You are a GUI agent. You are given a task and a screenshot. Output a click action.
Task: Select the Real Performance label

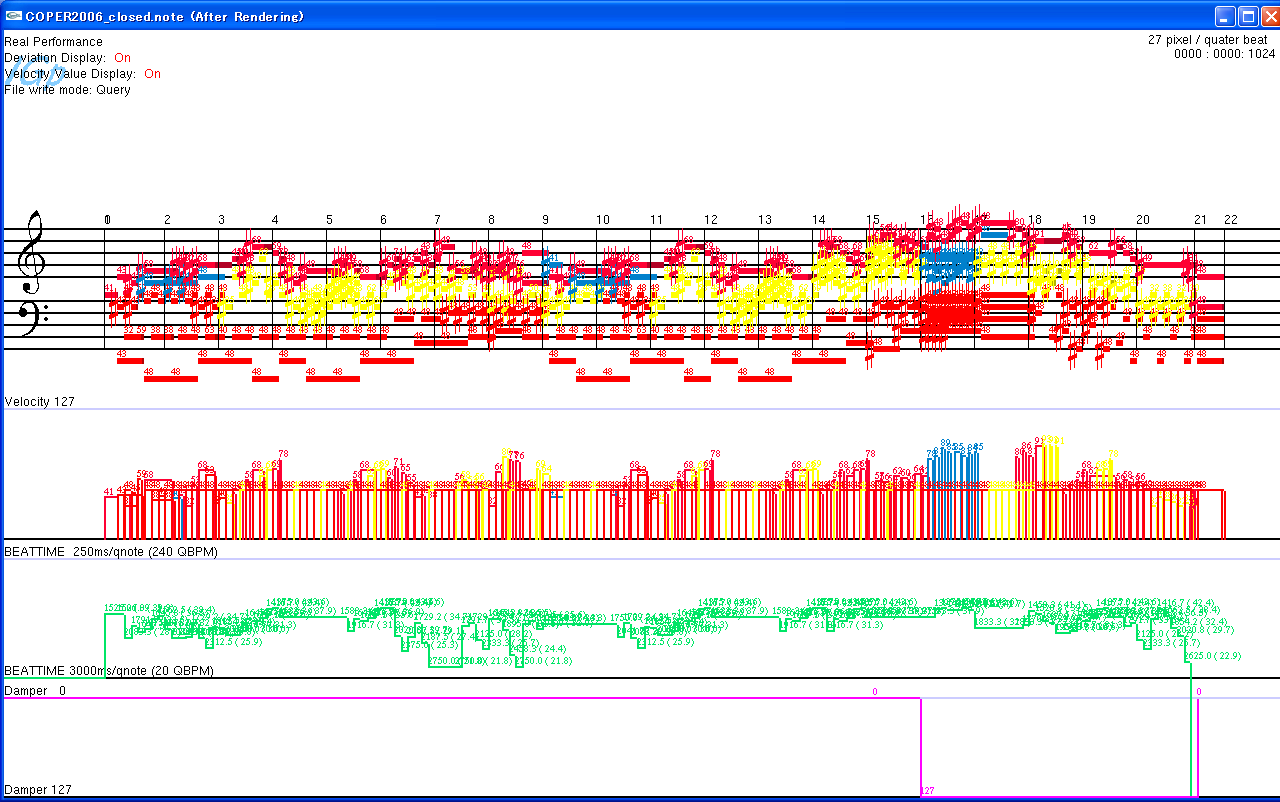point(53,42)
